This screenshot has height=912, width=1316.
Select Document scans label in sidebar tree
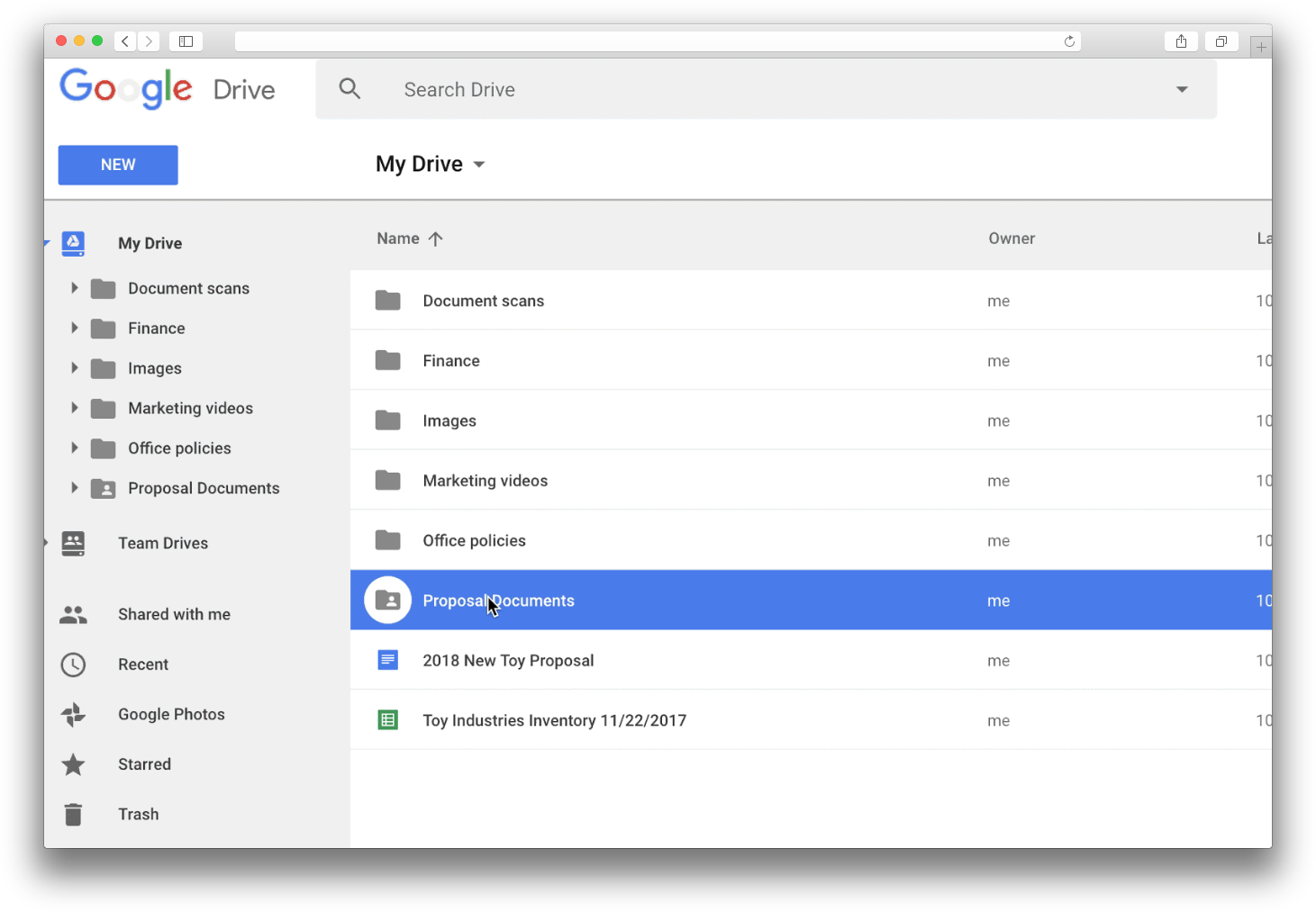click(x=188, y=288)
